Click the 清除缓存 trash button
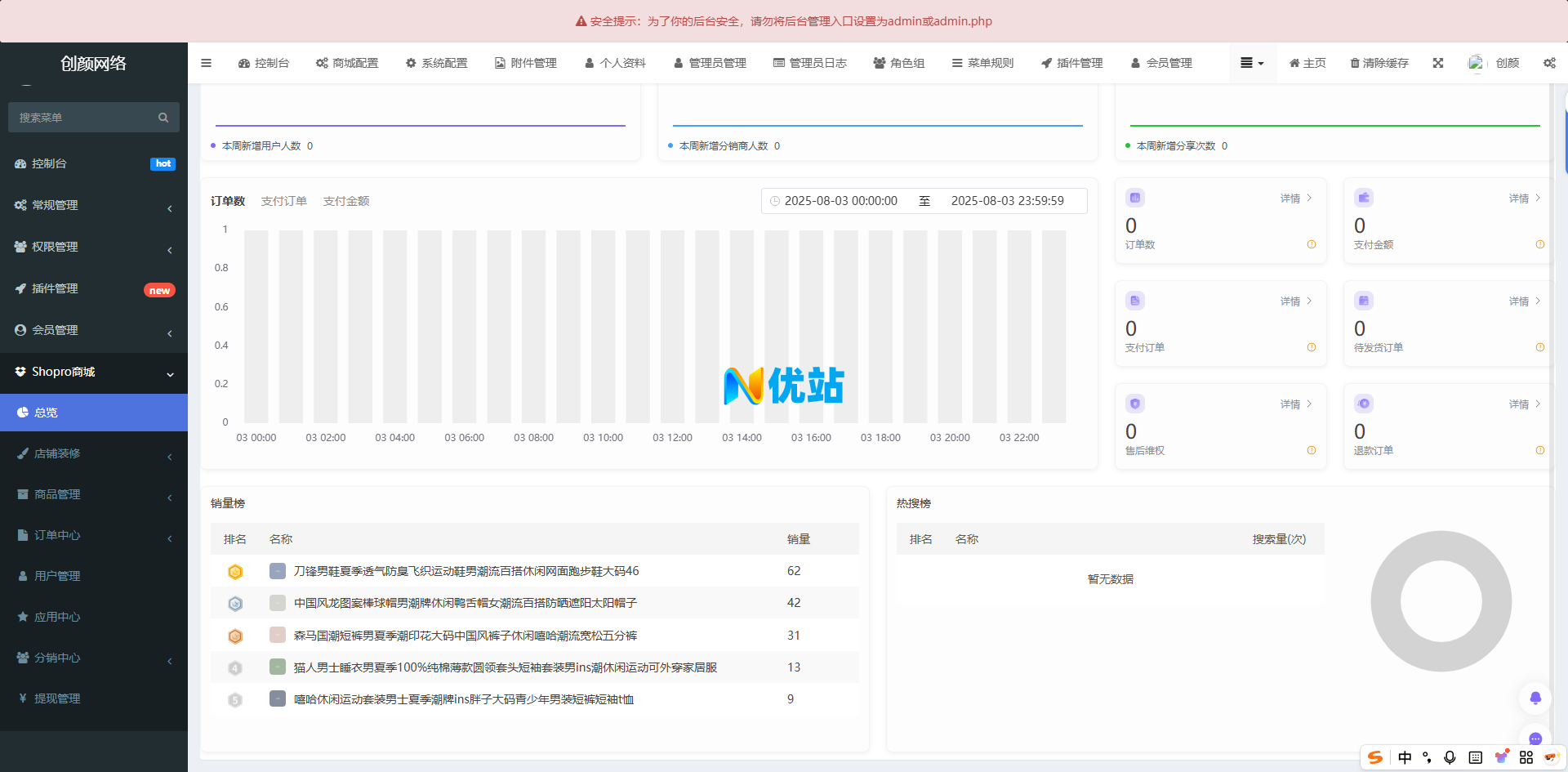 [1379, 63]
